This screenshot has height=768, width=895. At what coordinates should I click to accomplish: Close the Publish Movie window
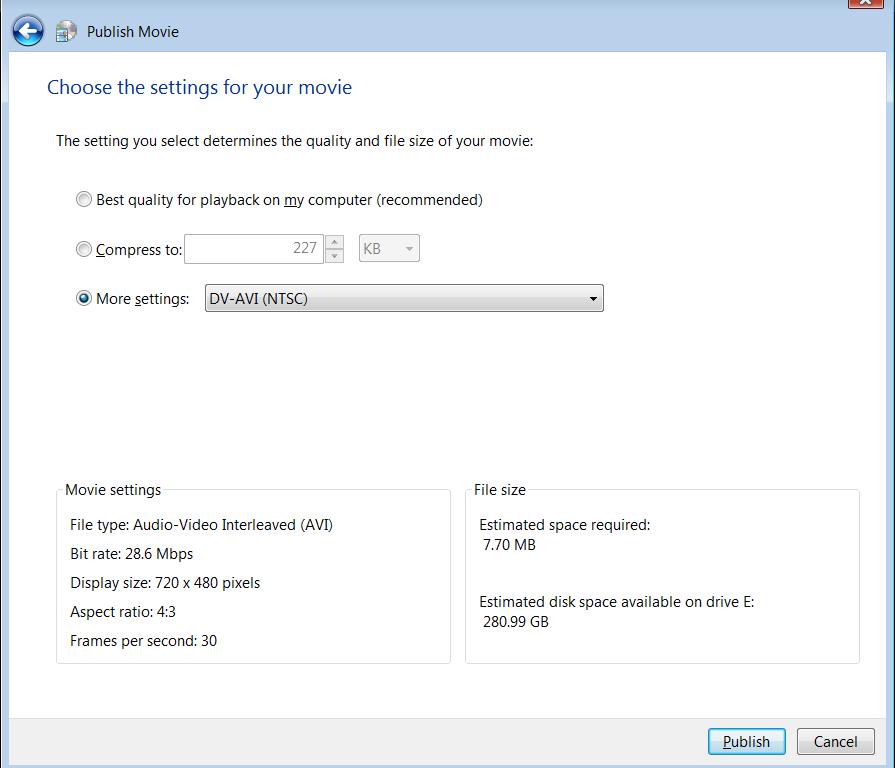[865, 3]
